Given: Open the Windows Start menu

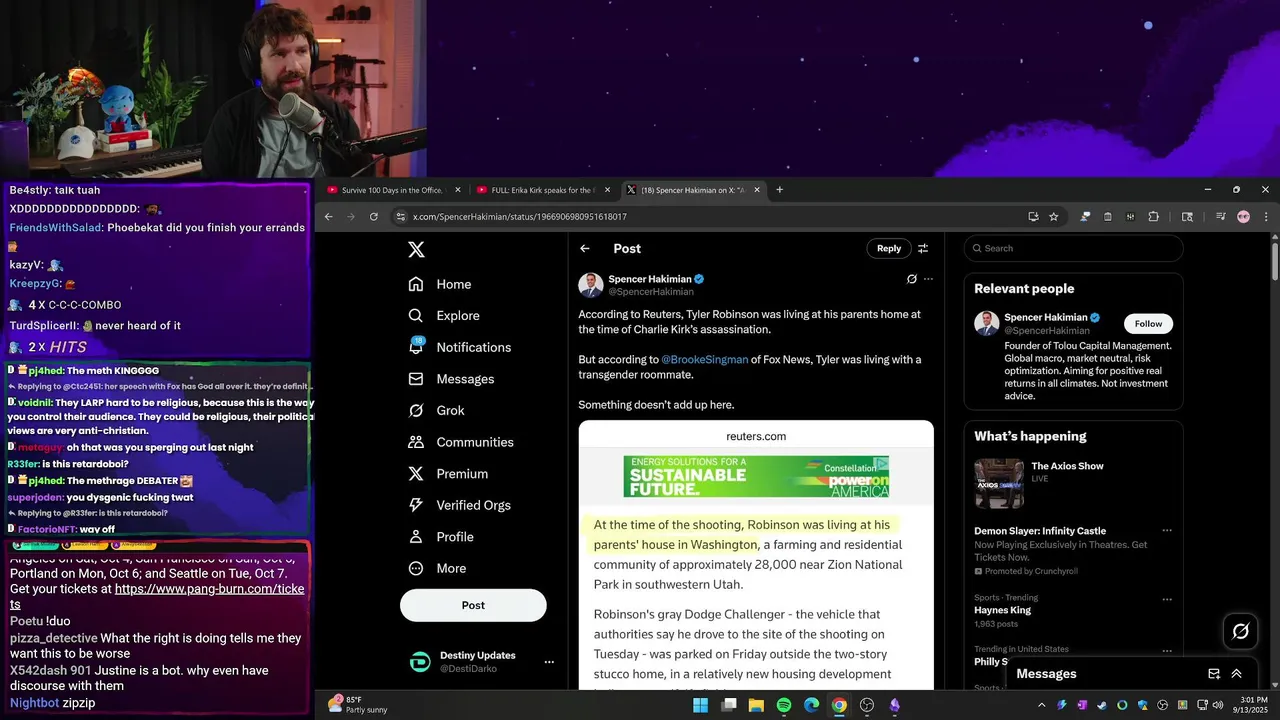Looking at the screenshot, I should 701,705.
